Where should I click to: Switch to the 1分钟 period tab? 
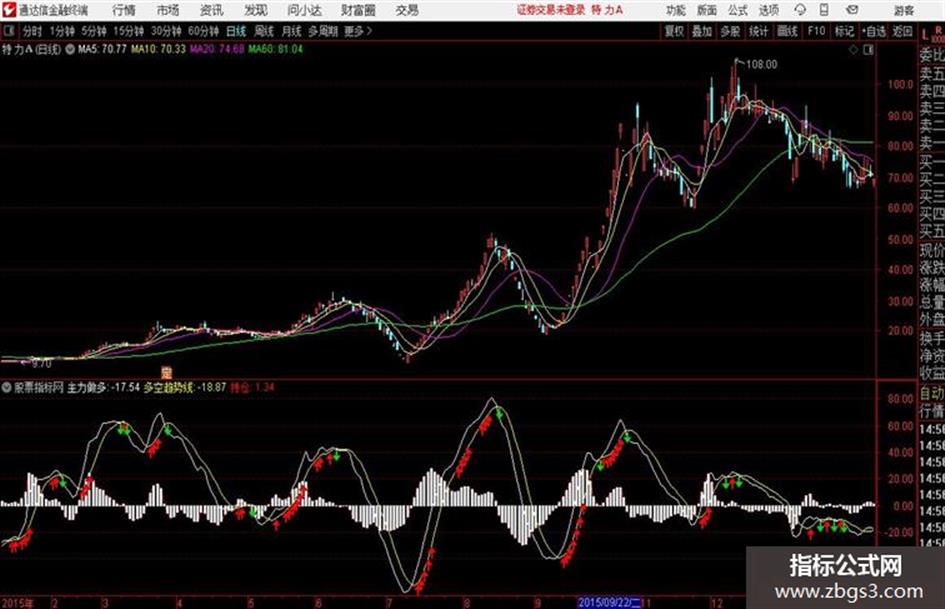(x=61, y=31)
